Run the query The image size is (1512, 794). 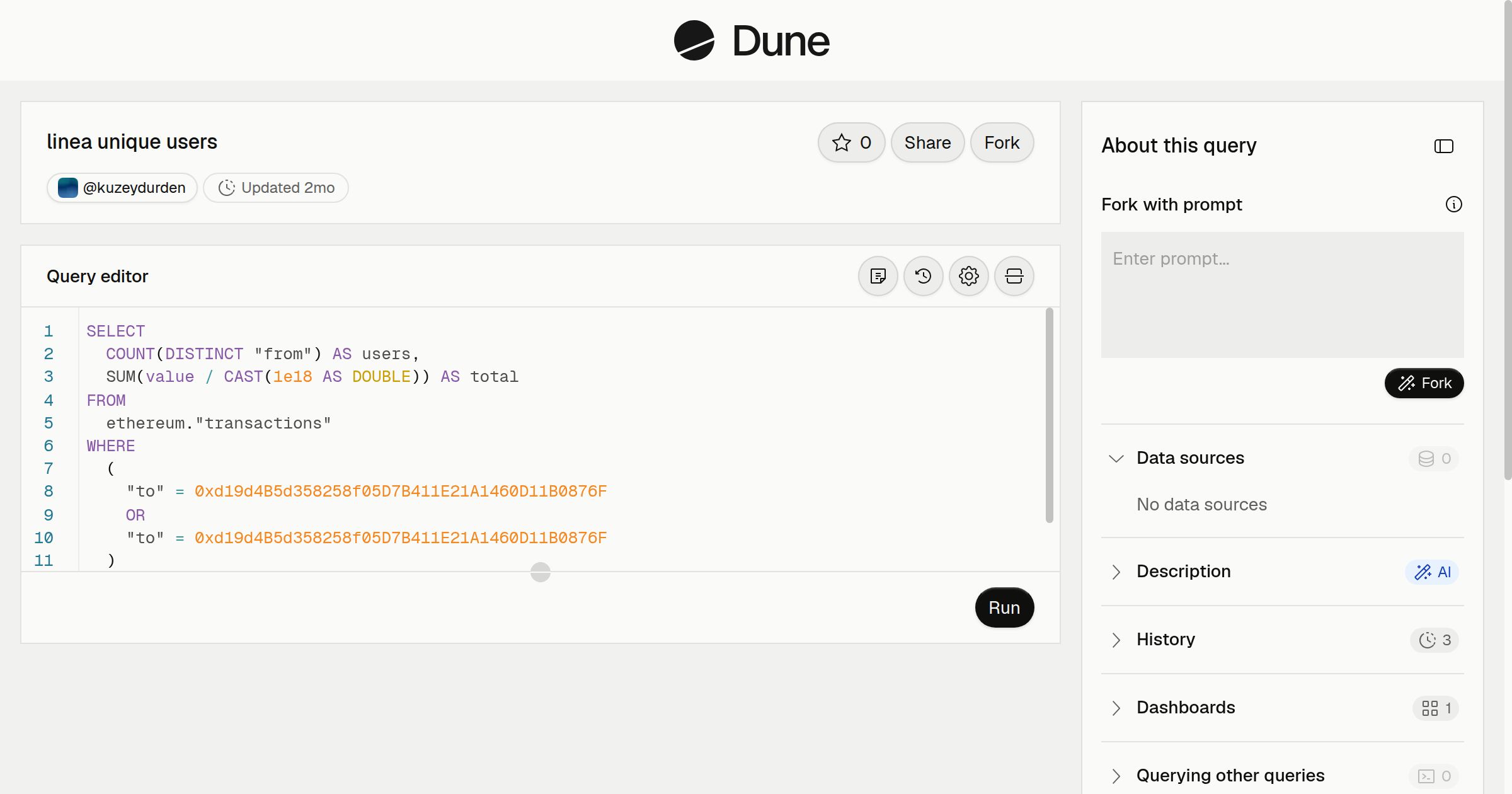pos(1004,607)
